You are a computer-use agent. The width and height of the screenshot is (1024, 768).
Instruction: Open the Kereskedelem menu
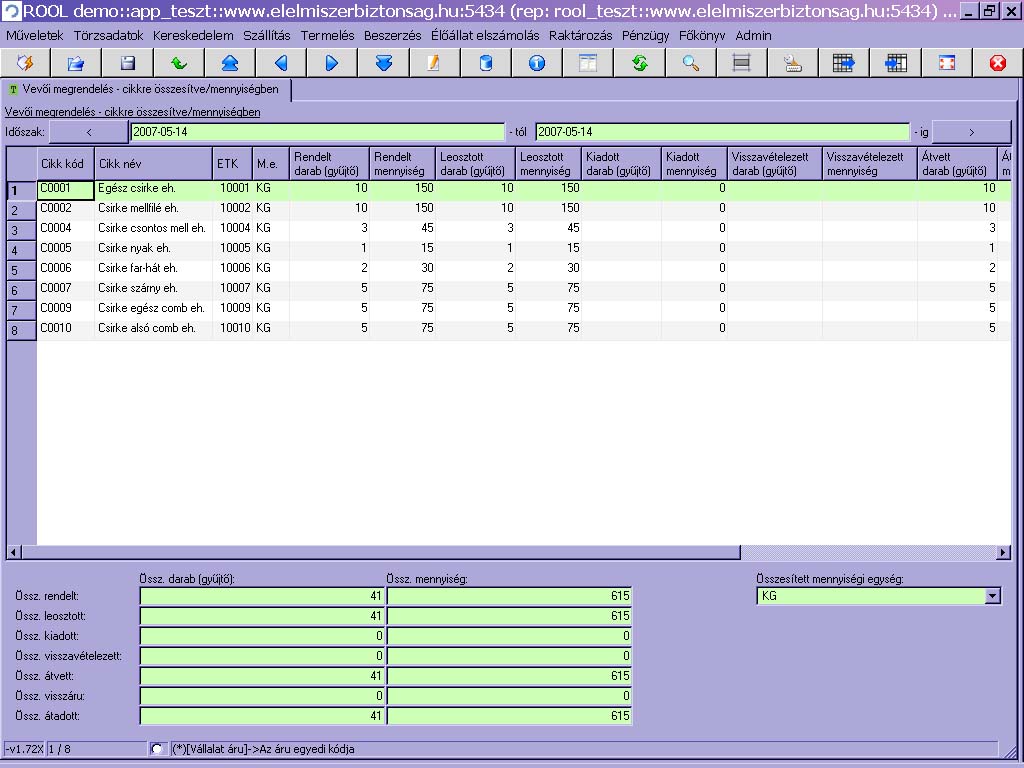pos(193,35)
